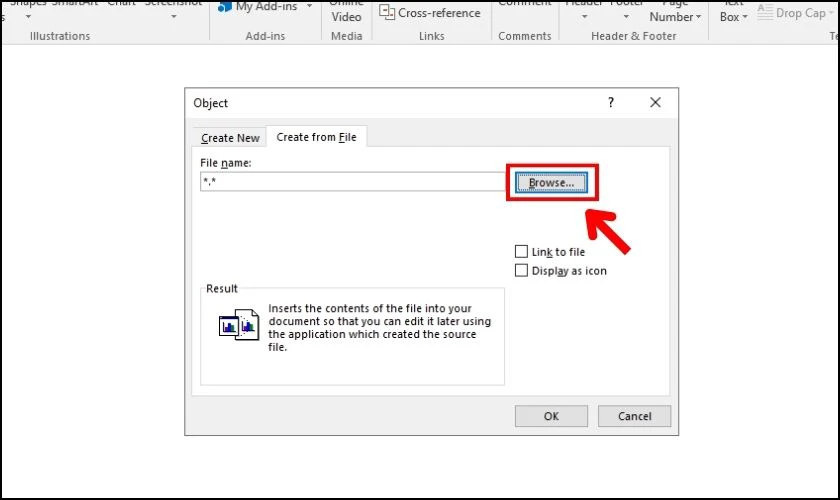This screenshot has width=840, height=500.
Task: Click the Browse... button
Action: 551,183
